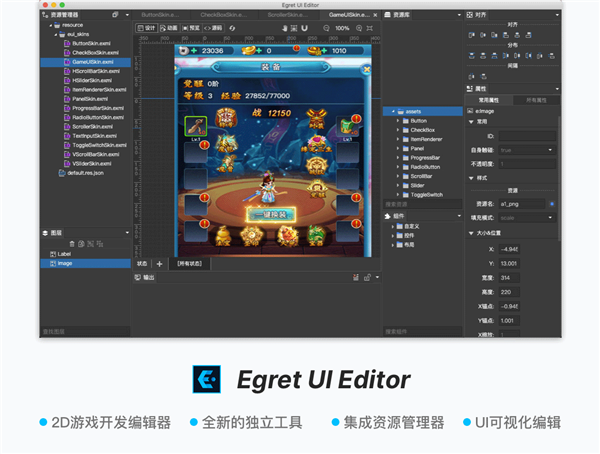Zoom out the canvas with minus magnifier

[326, 28]
